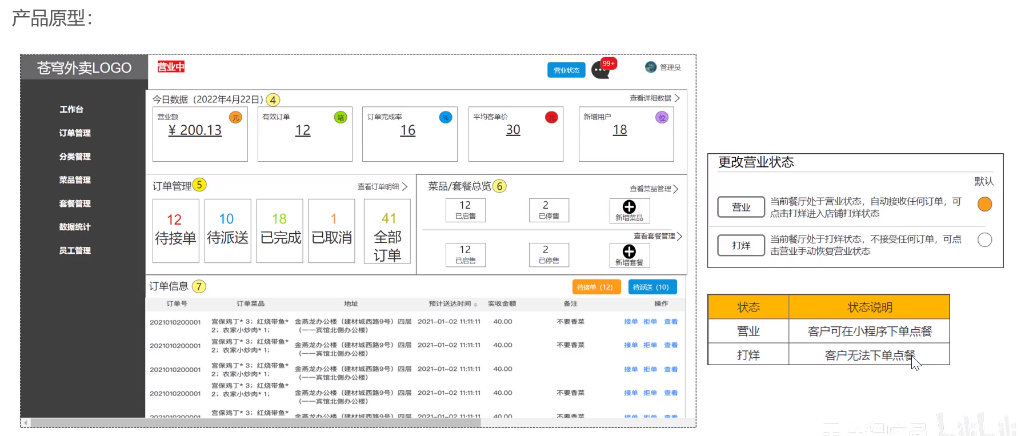
Task: Click the orange 待接单 (12) button
Action: click(595, 287)
